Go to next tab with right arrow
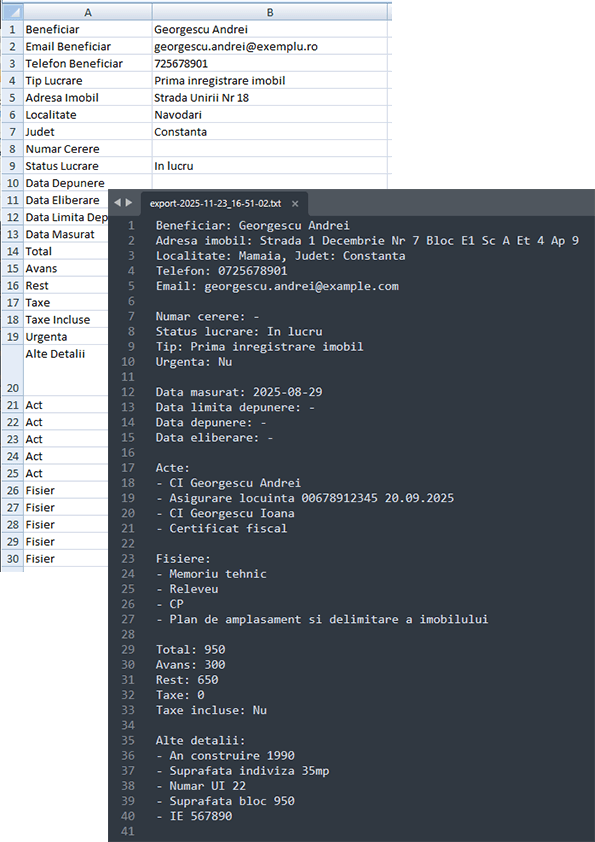Image resolution: width=595 pixels, height=842 pixels. point(129,202)
